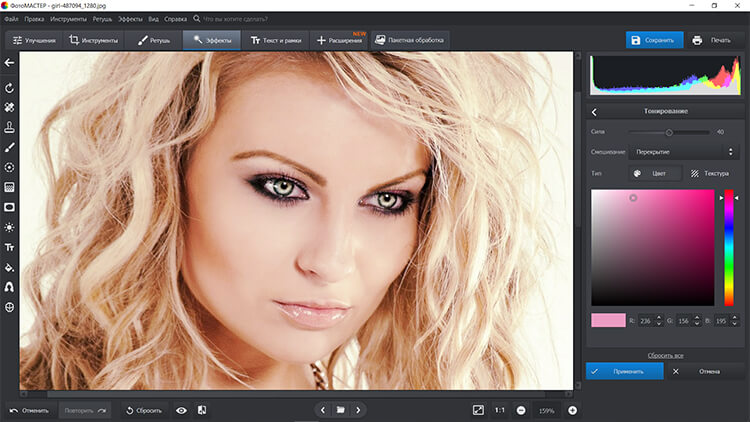
Task: Open the Файл menu
Action: pyautogui.click(x=11, y=19)
